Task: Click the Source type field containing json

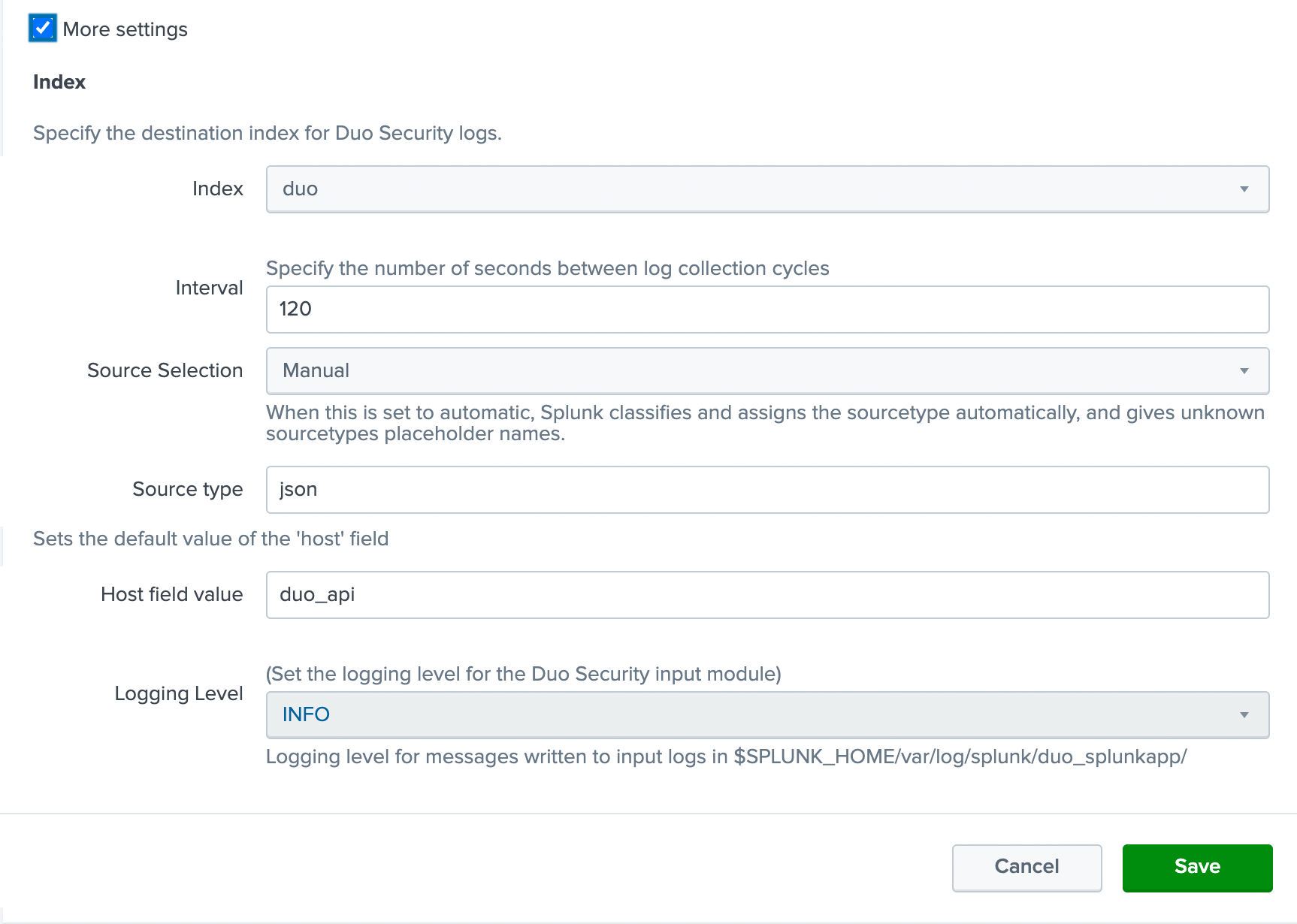Action: (765, 489)
